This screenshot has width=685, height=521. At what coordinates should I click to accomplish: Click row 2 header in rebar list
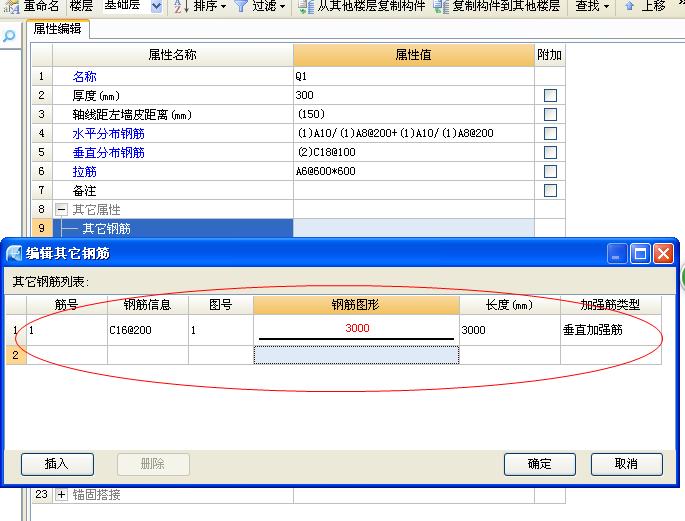coord(16,355)
